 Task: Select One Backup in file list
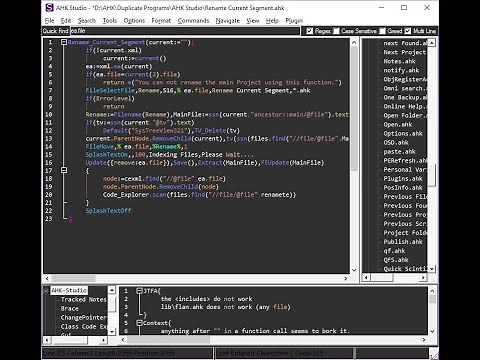click(405, 97)
